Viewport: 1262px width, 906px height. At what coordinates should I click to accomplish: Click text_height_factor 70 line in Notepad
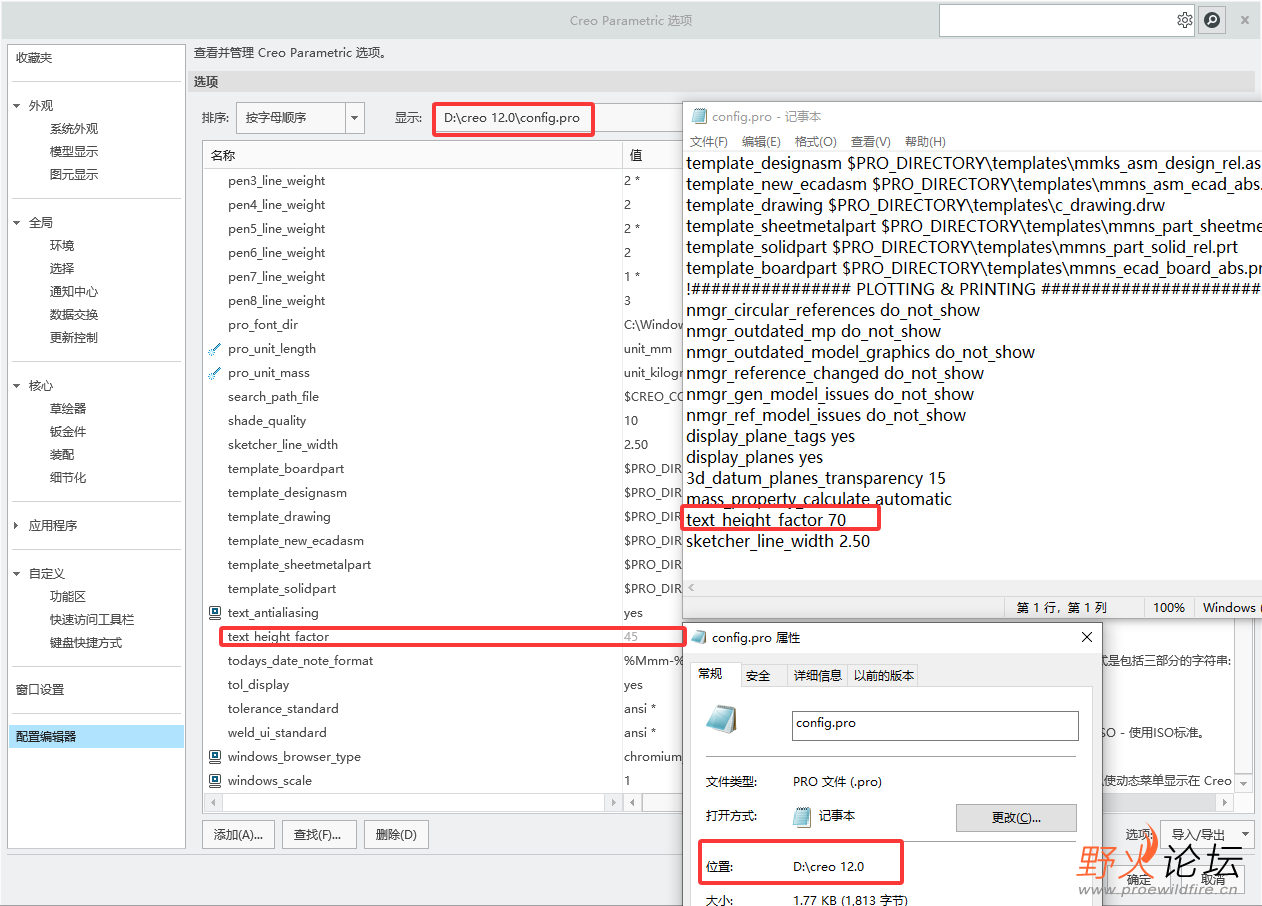(x=766, y=520)
